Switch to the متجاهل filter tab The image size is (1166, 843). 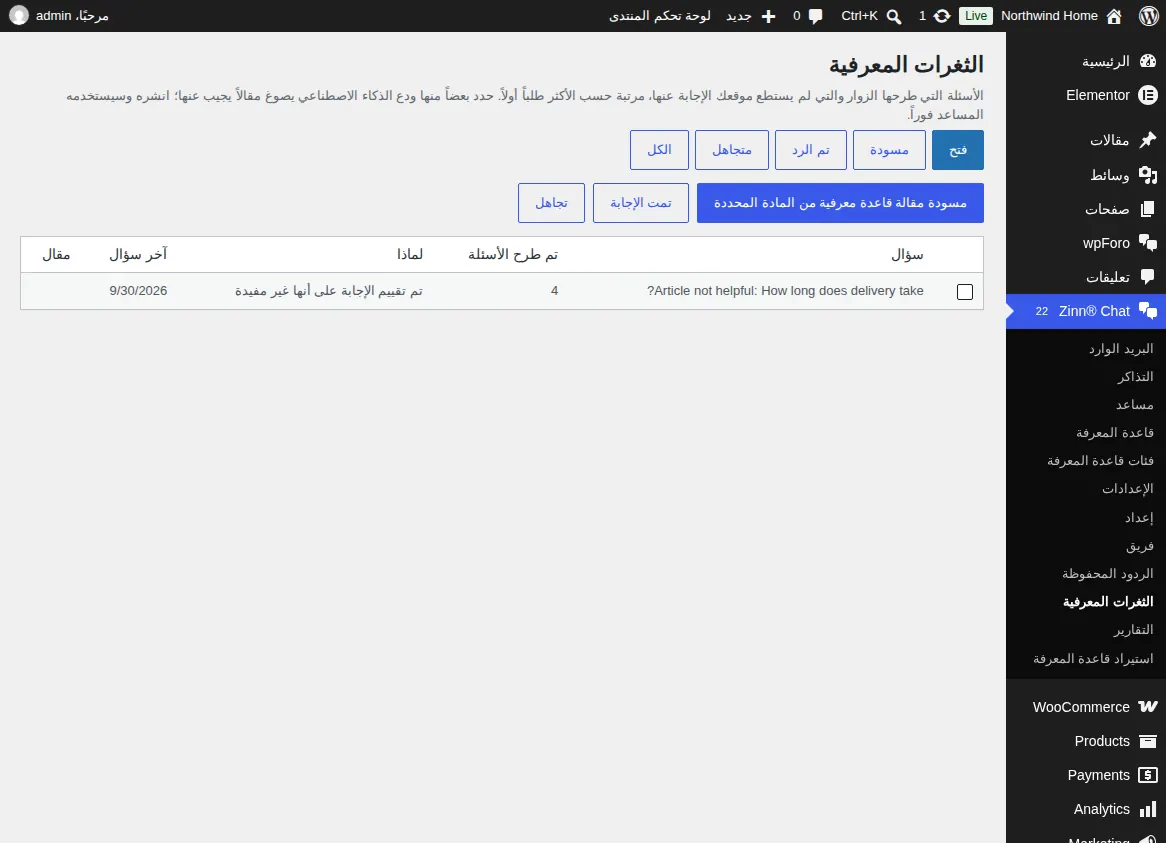click(x=732, y=150)
